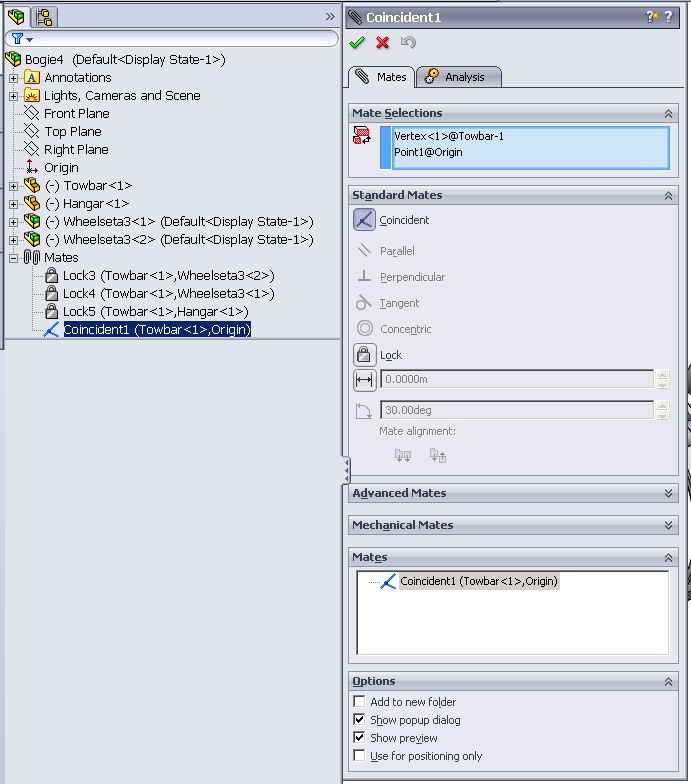Image resolution: width=691 pixels, height=784 pixels.
Task: Collapse the Options section
Action: click(668, 682)
